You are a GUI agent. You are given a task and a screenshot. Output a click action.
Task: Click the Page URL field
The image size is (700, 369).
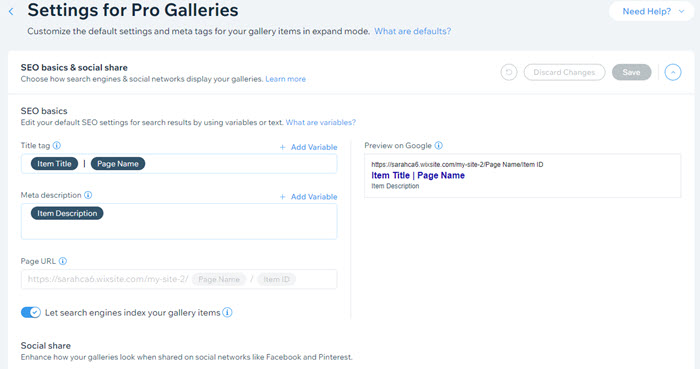pyautogui.click(x=179, y=279)
